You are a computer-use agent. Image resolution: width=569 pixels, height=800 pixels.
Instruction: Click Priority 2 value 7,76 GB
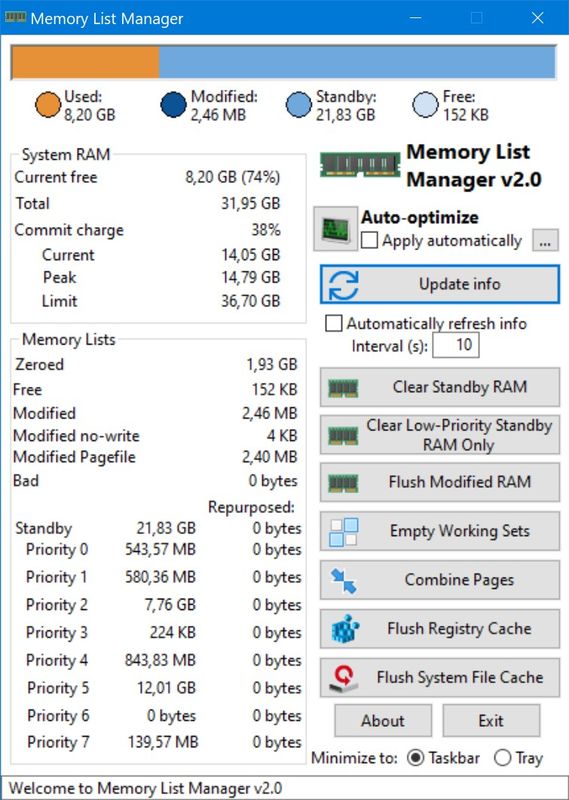point(170,605)
